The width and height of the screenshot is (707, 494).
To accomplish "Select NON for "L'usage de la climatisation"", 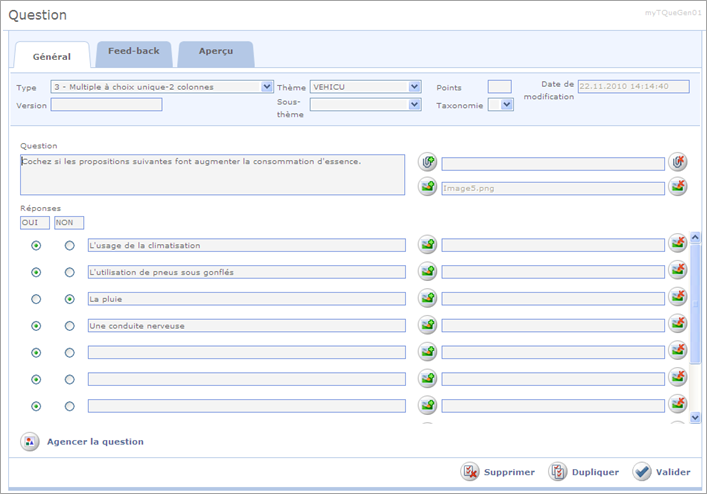I will [x=69, y=245].
